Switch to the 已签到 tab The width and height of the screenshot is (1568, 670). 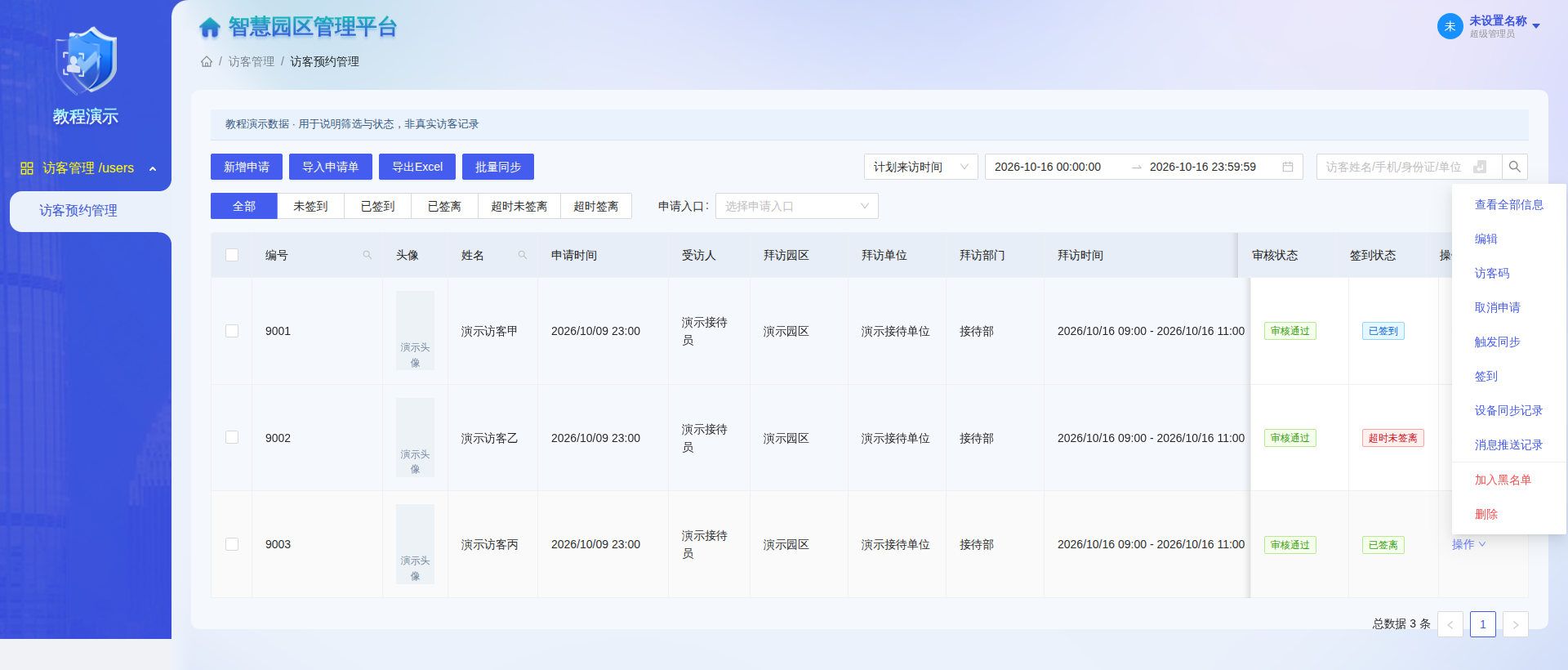(377, 206)
